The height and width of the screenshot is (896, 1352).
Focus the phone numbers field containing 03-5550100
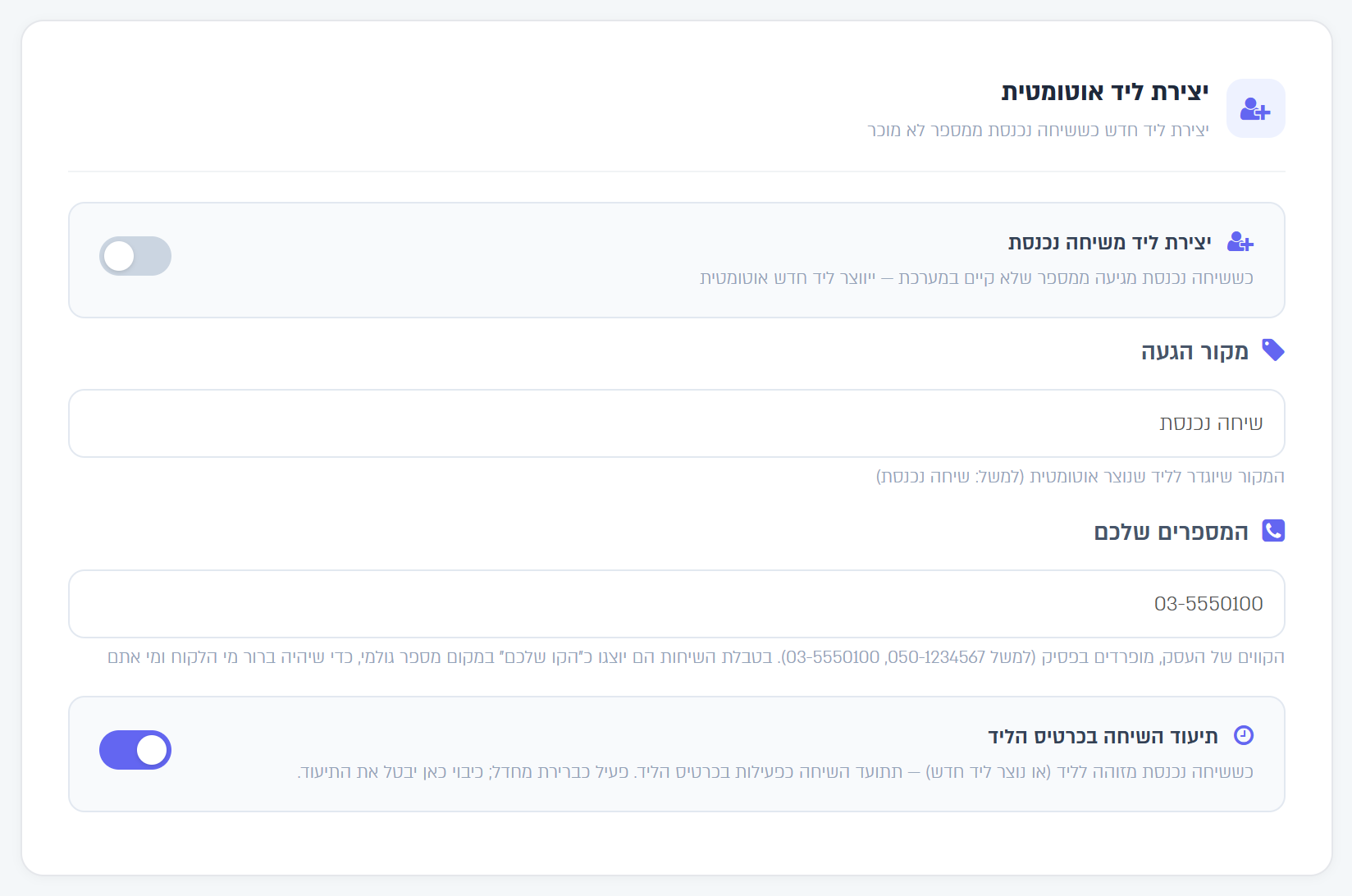pos(677,604)
